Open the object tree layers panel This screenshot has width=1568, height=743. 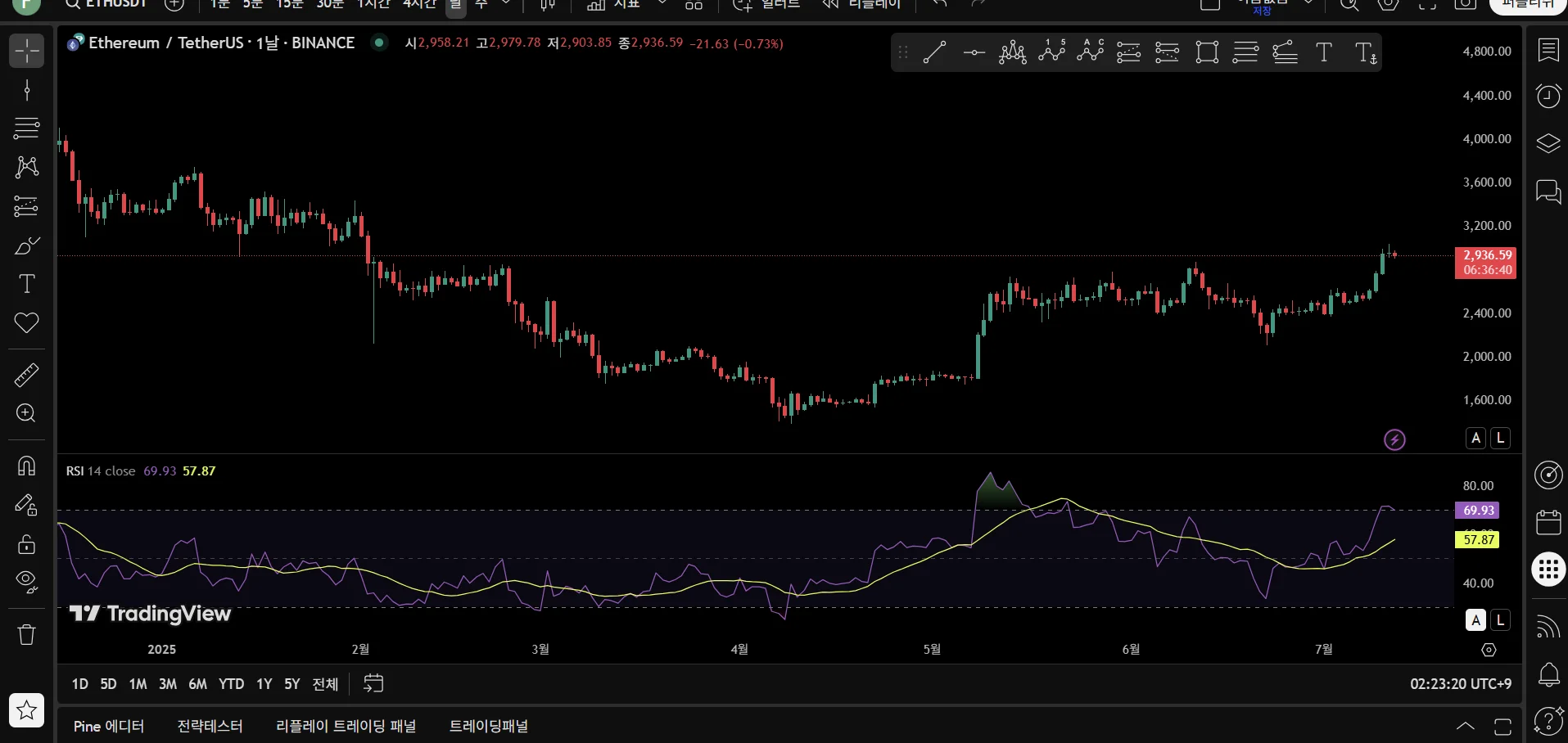pyautogui.click(x=1548, y=144)
